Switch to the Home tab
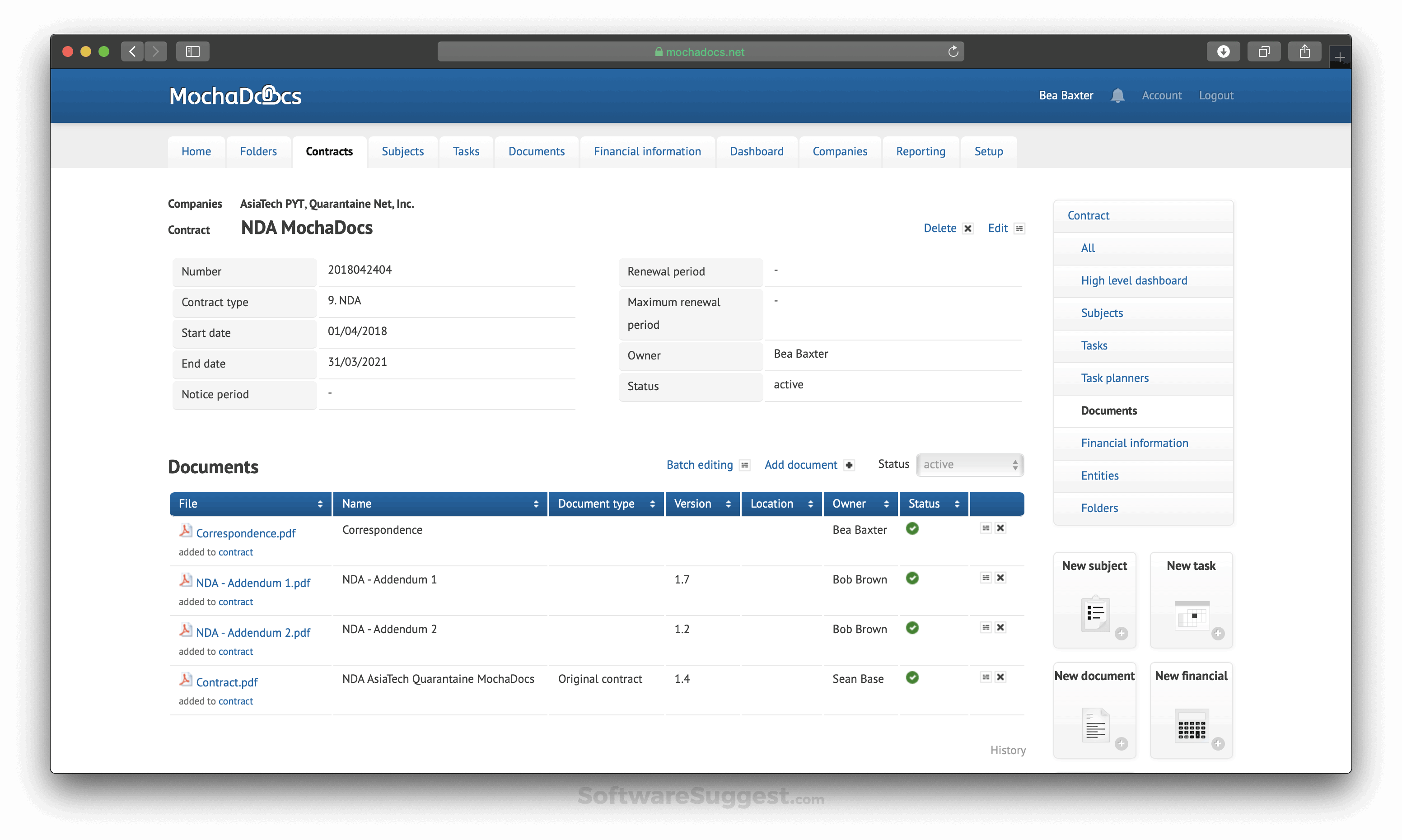 pyautogui.click(x=196, y=152)
